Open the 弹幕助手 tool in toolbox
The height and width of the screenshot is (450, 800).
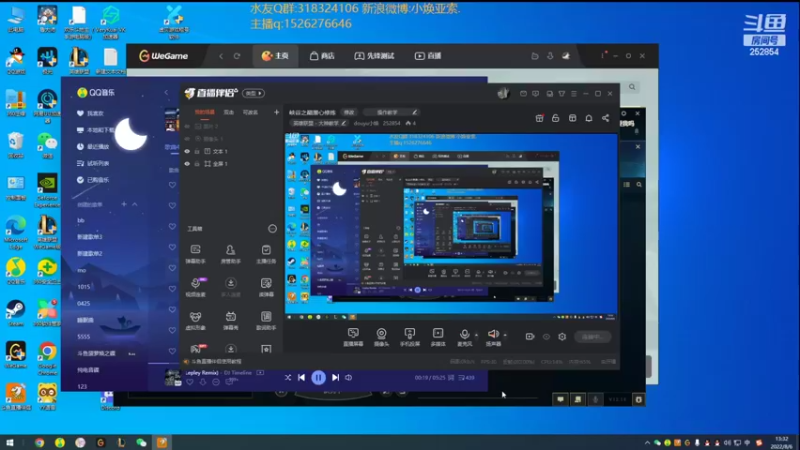(195, 254)
